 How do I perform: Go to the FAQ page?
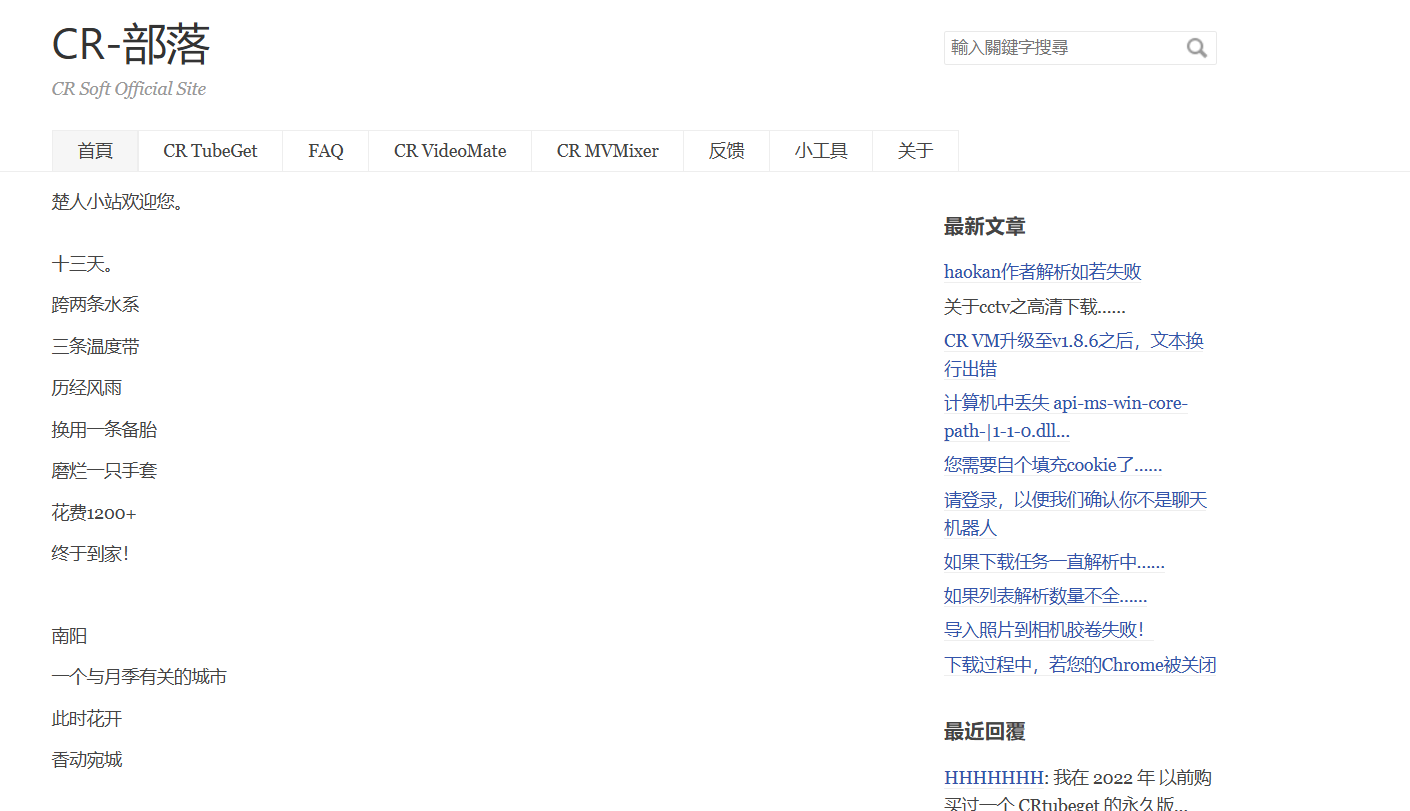coord(325,151)
